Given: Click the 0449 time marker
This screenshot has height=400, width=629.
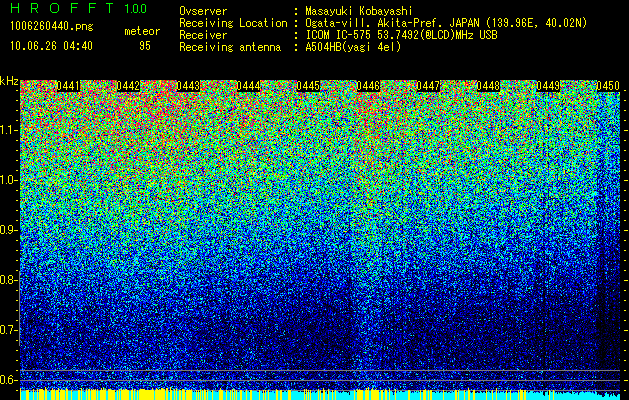Looking at the screenshot, I should [548, 86].
